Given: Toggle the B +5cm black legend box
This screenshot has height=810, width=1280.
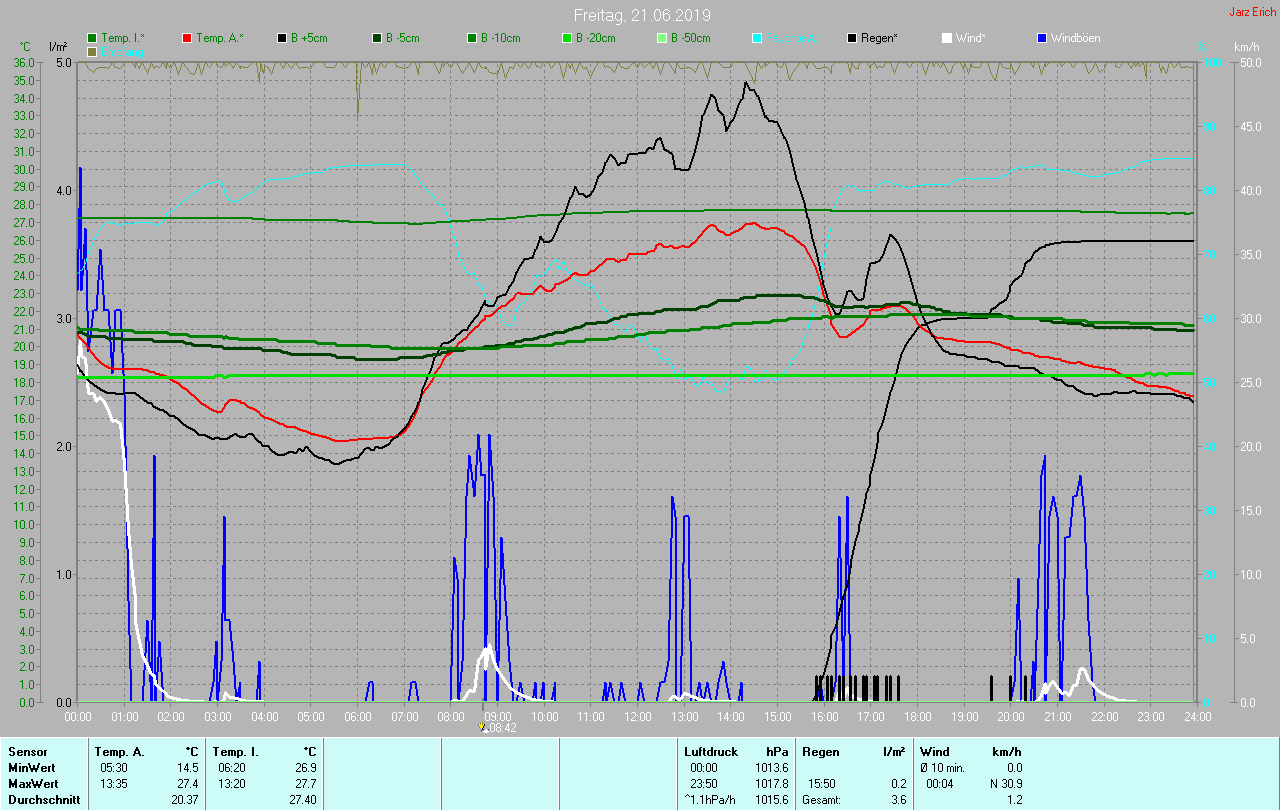Looking at the screenshot, I should click(x=282, y=38).
